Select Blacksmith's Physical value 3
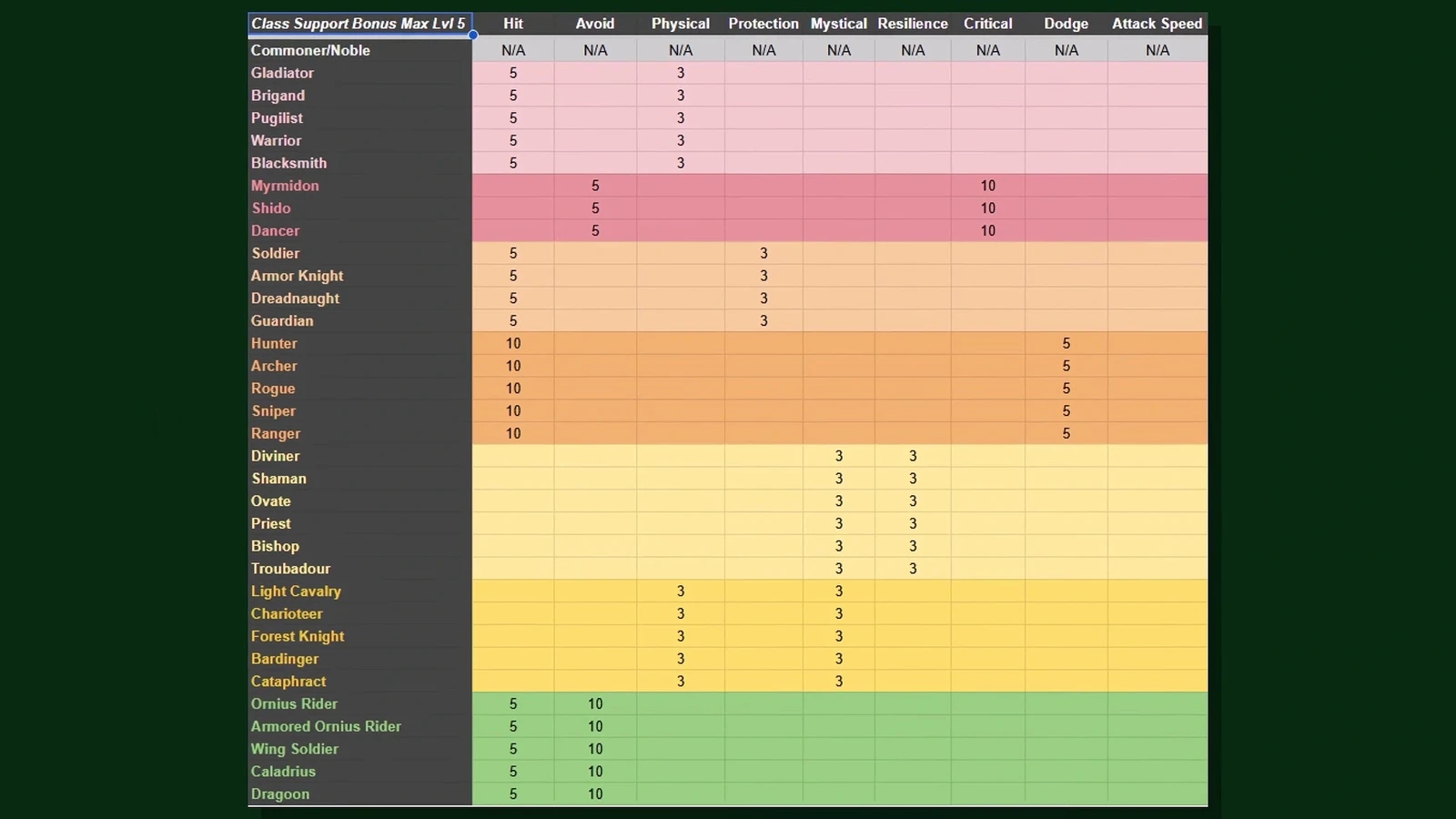Viewport: 1456px width, 819px height. [681, 163]
